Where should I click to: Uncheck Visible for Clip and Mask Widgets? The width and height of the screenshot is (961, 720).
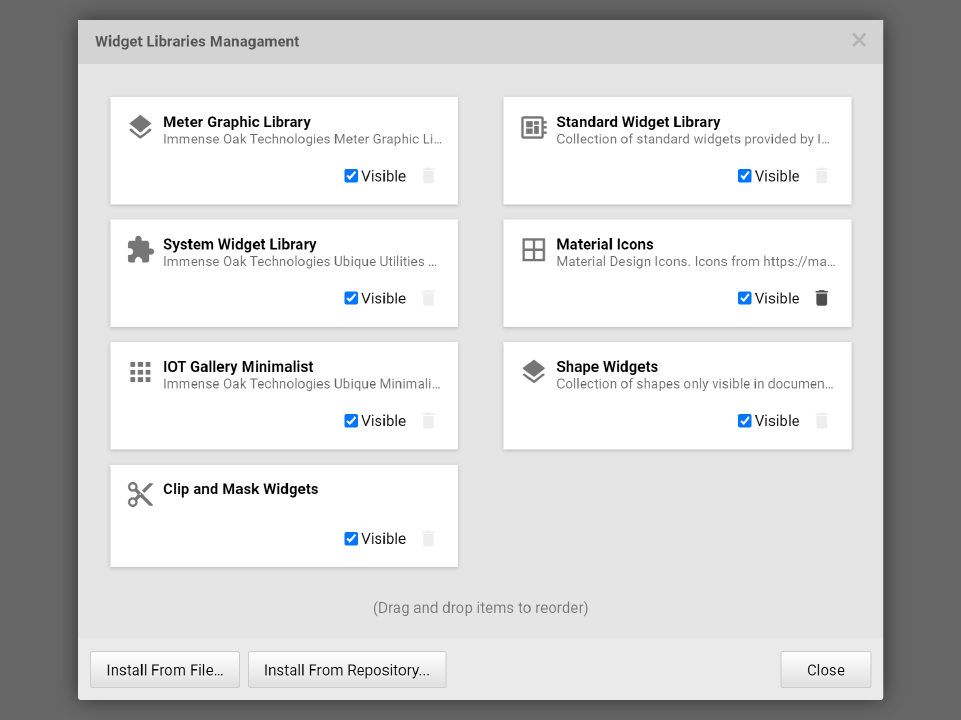coord(351,538)
